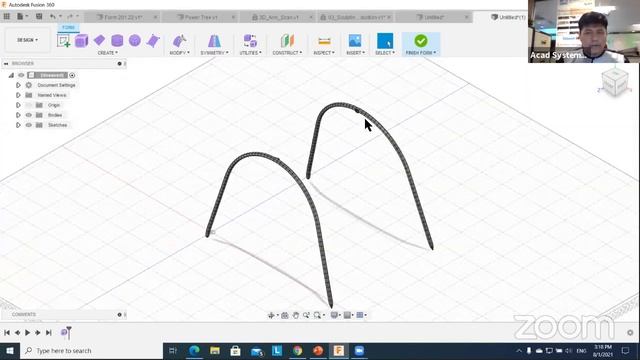Toggle the Bodies folder visibility eye
Screen dimensions: 640x360
click(x=29, y=115)
